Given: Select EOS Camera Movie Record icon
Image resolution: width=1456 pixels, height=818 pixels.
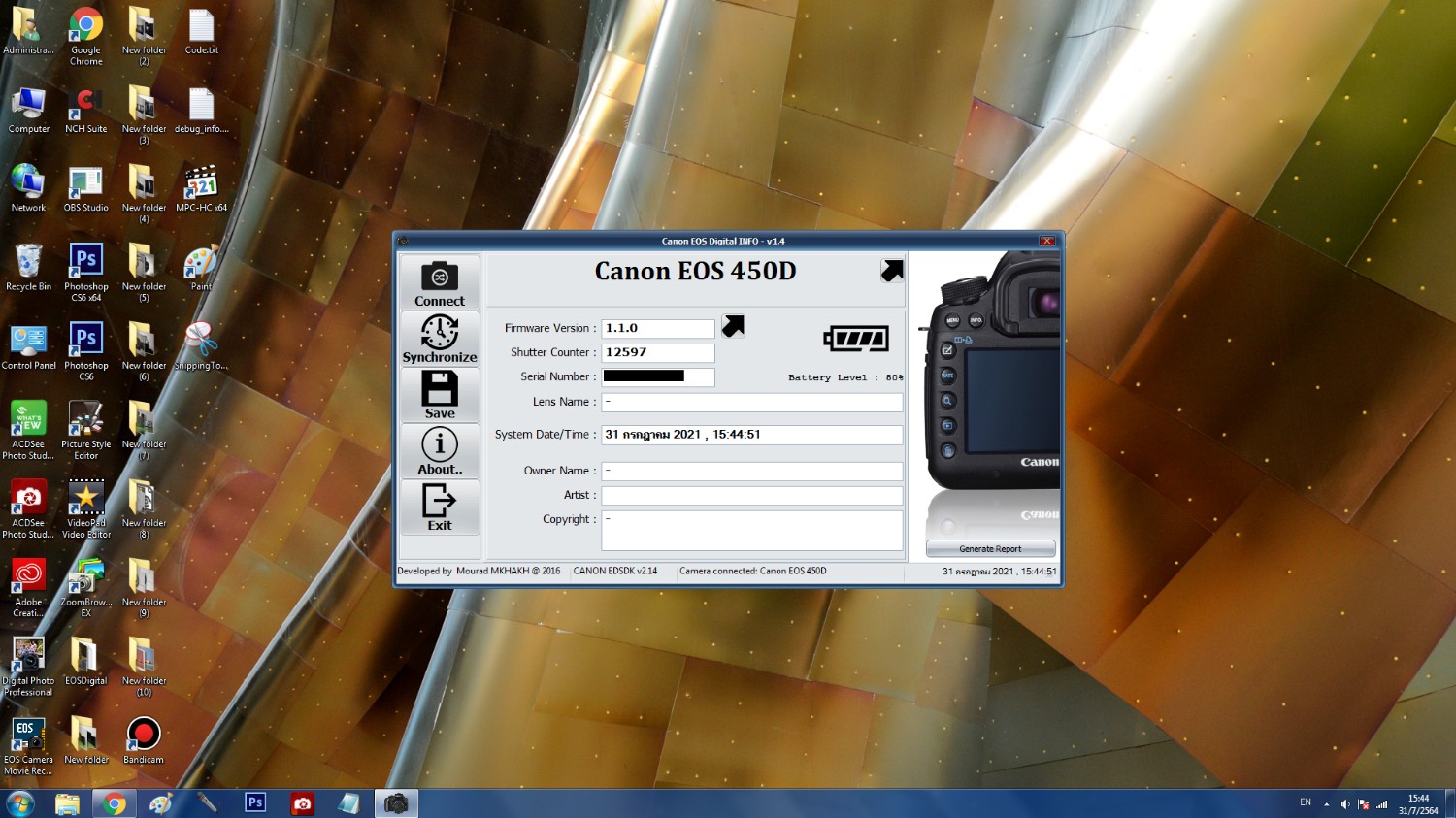Looking at the screenshot, I should (28, 746).
